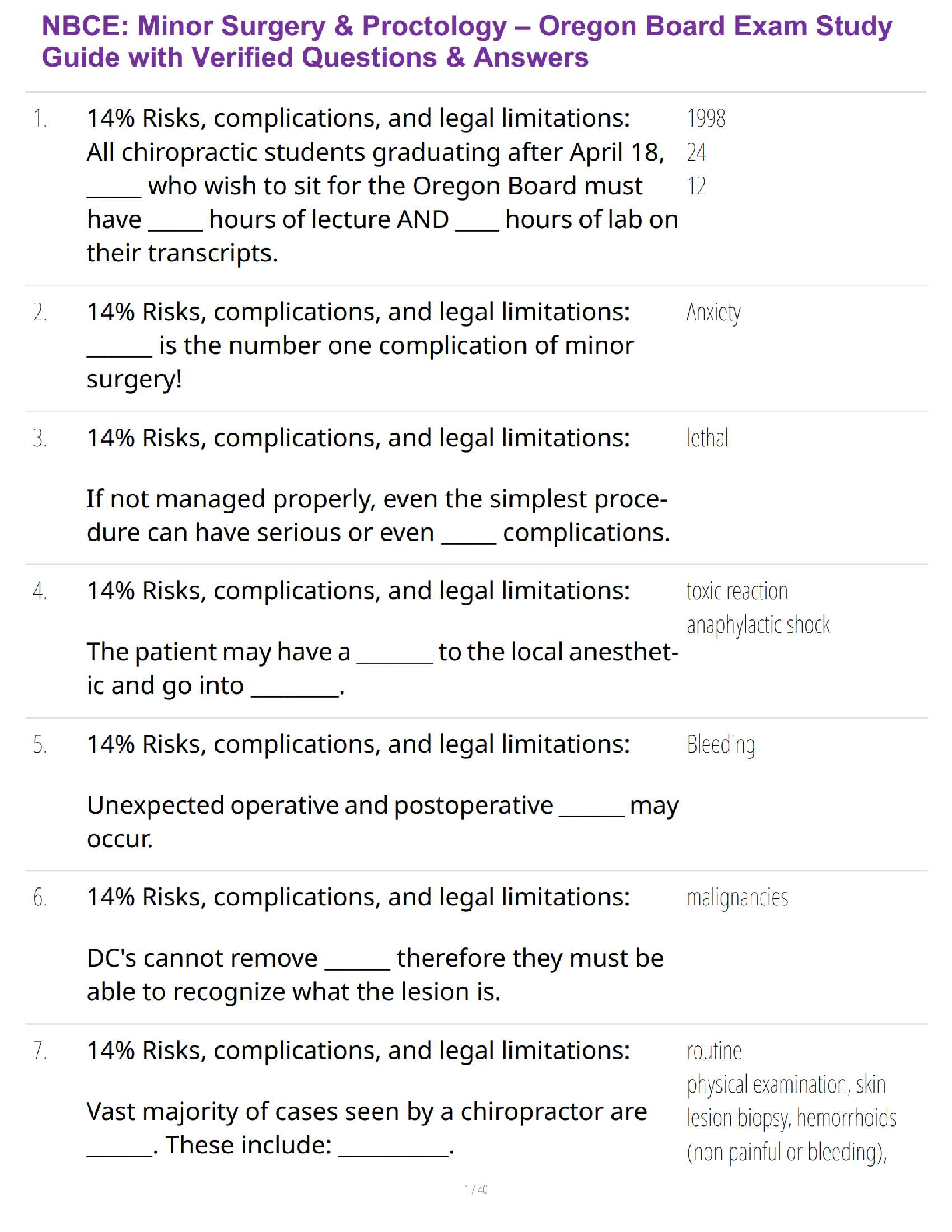Image resolution: width=952 pixels, height=1232 pixels.
Task: Click the answer "toxic reaction"
Action: [737, 592]
